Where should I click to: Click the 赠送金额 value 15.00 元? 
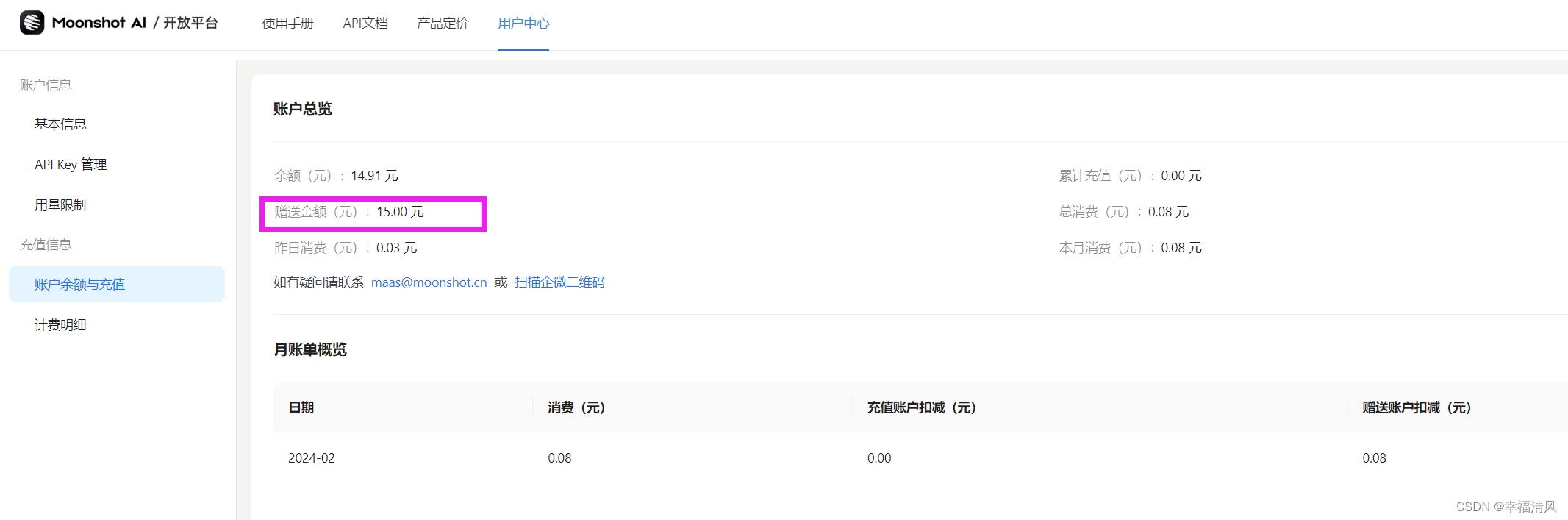coord(400,212)
